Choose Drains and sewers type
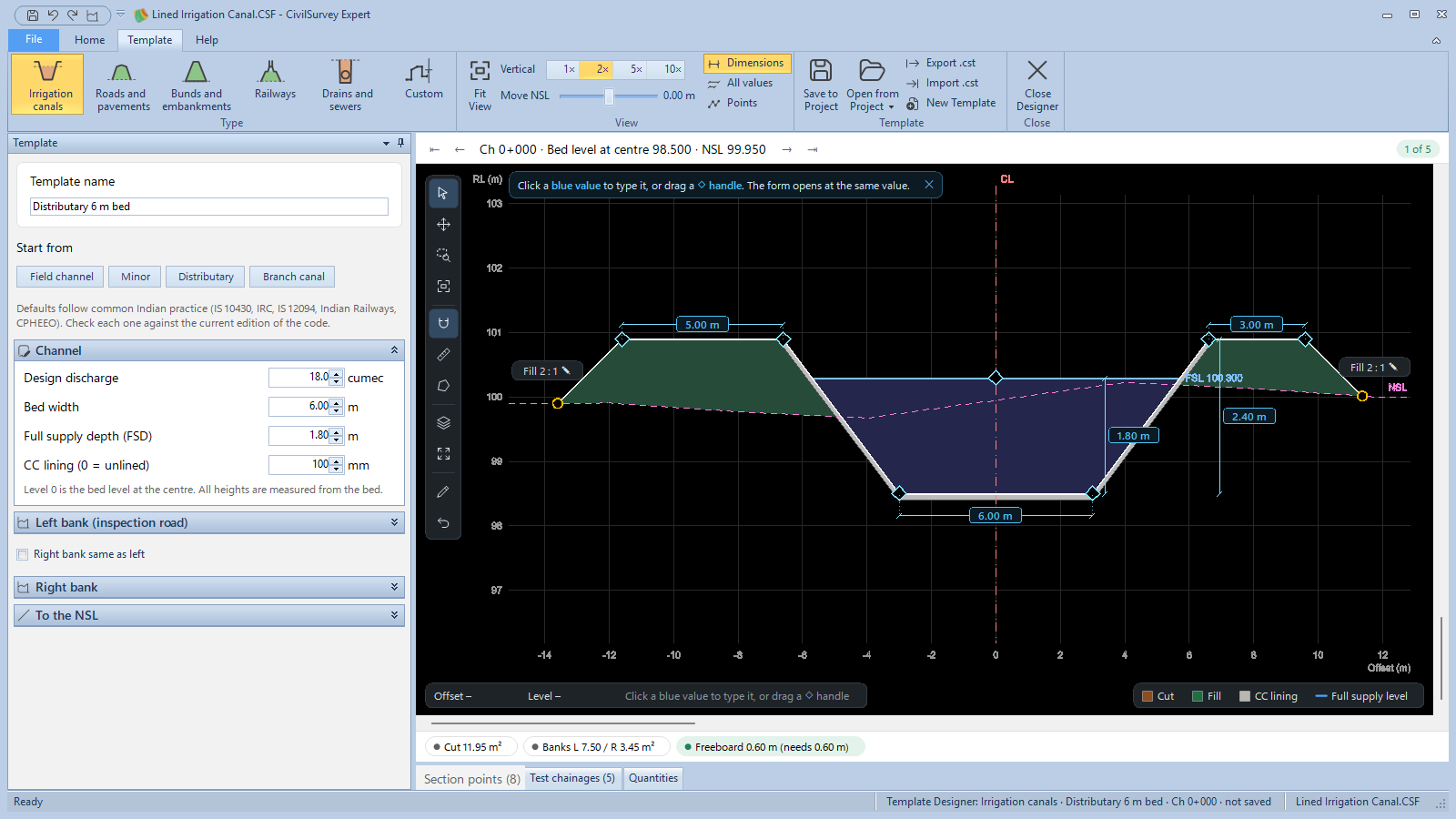The image size is (1456, 819). coord(347,86)
